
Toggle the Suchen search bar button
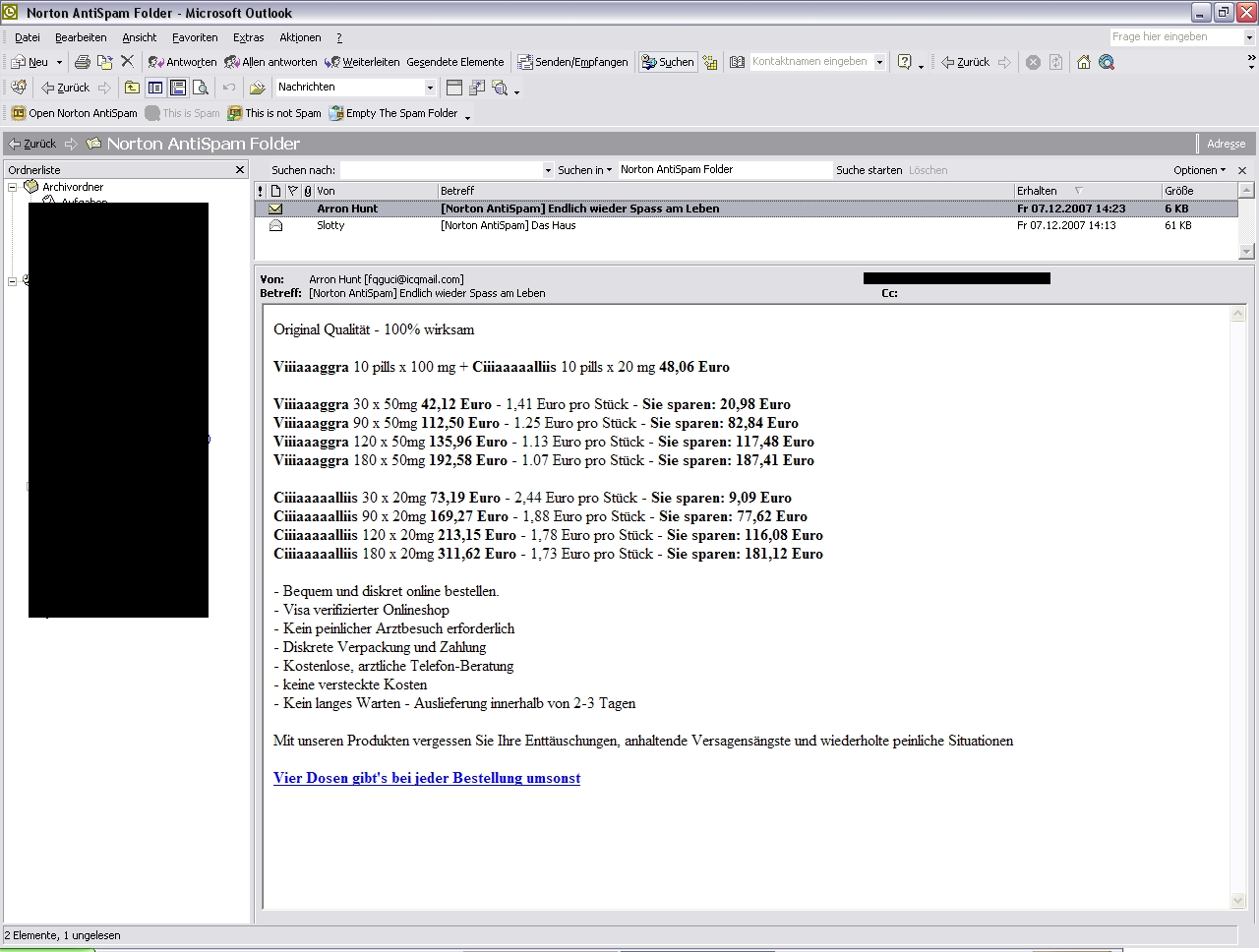[668, 62]
